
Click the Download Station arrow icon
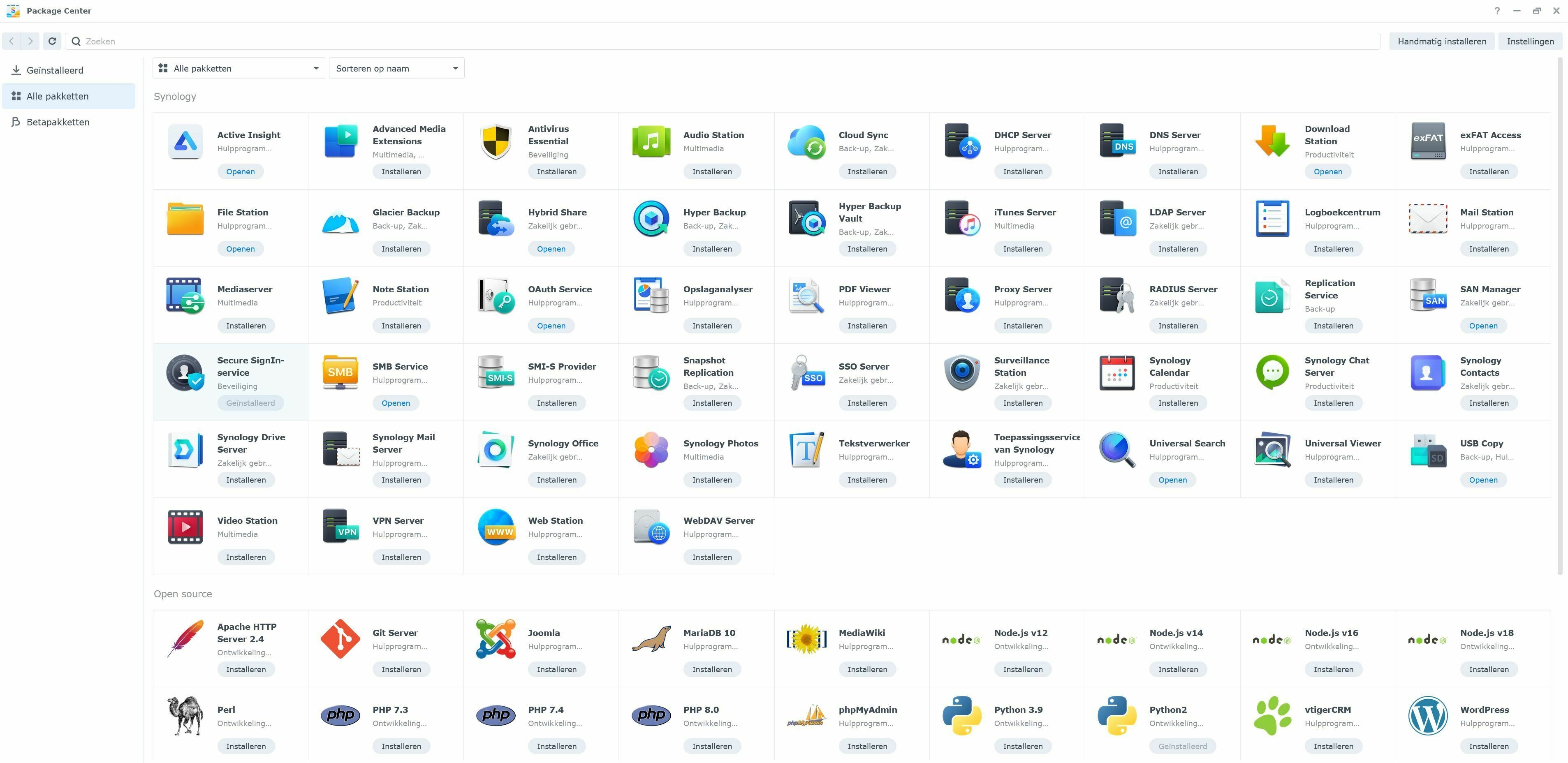[1273, 141]
